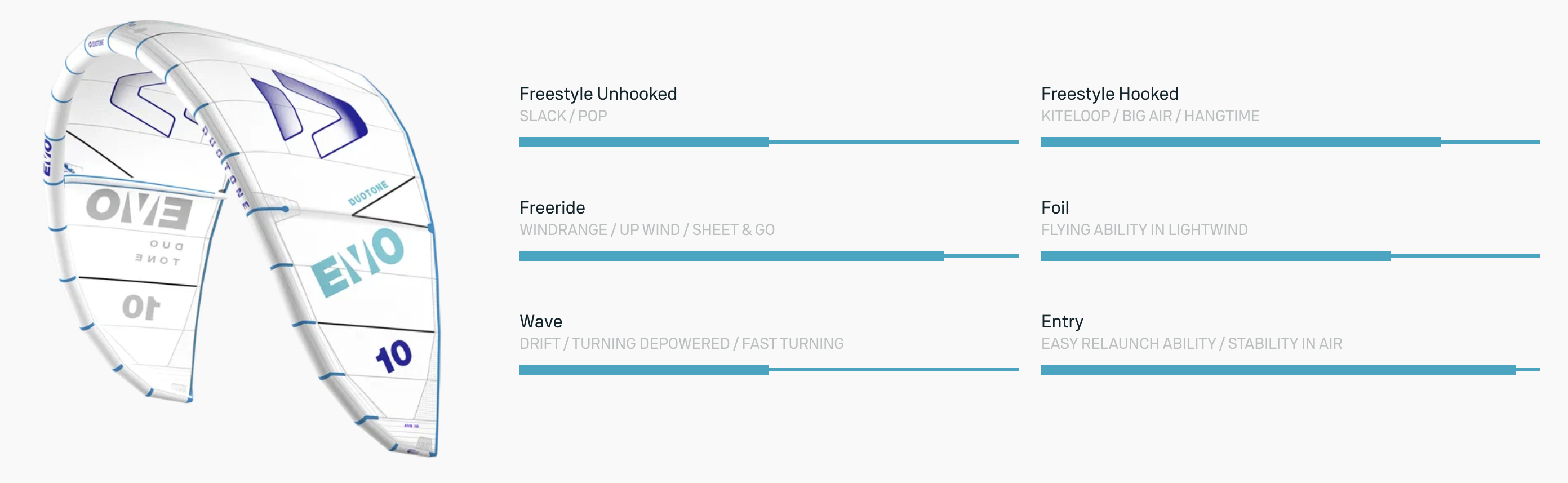The width and height of the screenshot is (1568, 483).
Task: Click the teal DUOTONE text on the kite canopy
Action: 368,193
